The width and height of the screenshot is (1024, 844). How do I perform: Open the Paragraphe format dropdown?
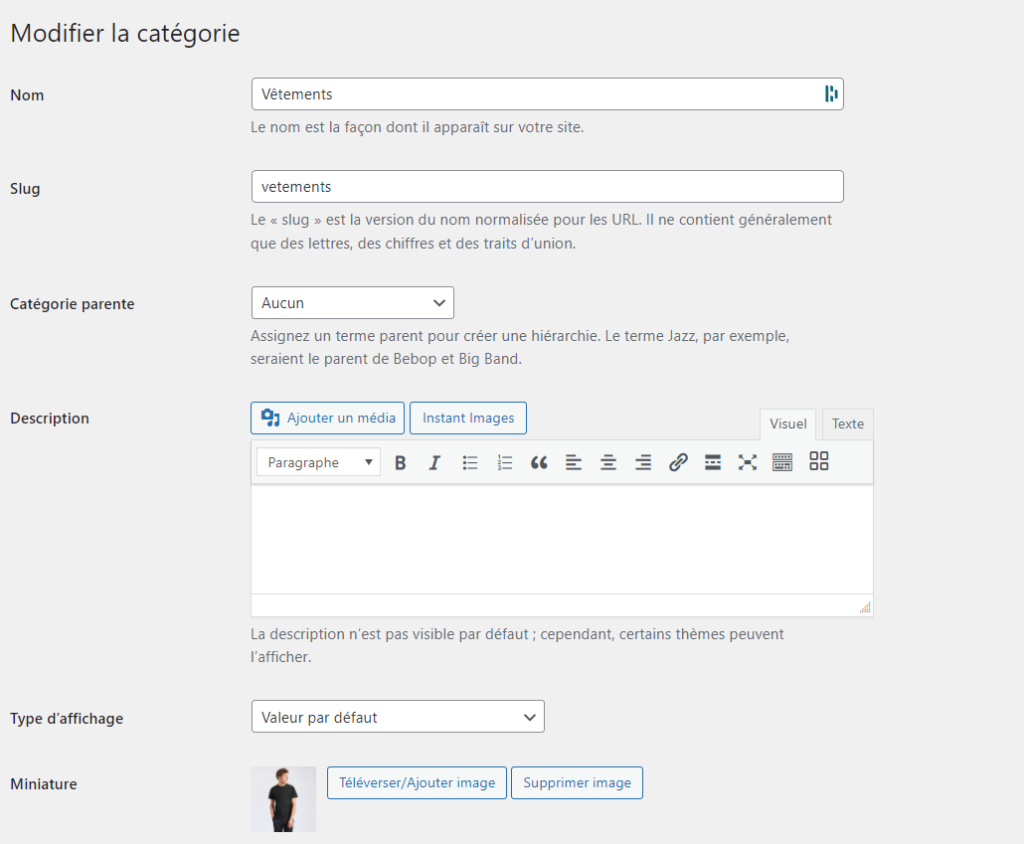(x=319, y=463)
